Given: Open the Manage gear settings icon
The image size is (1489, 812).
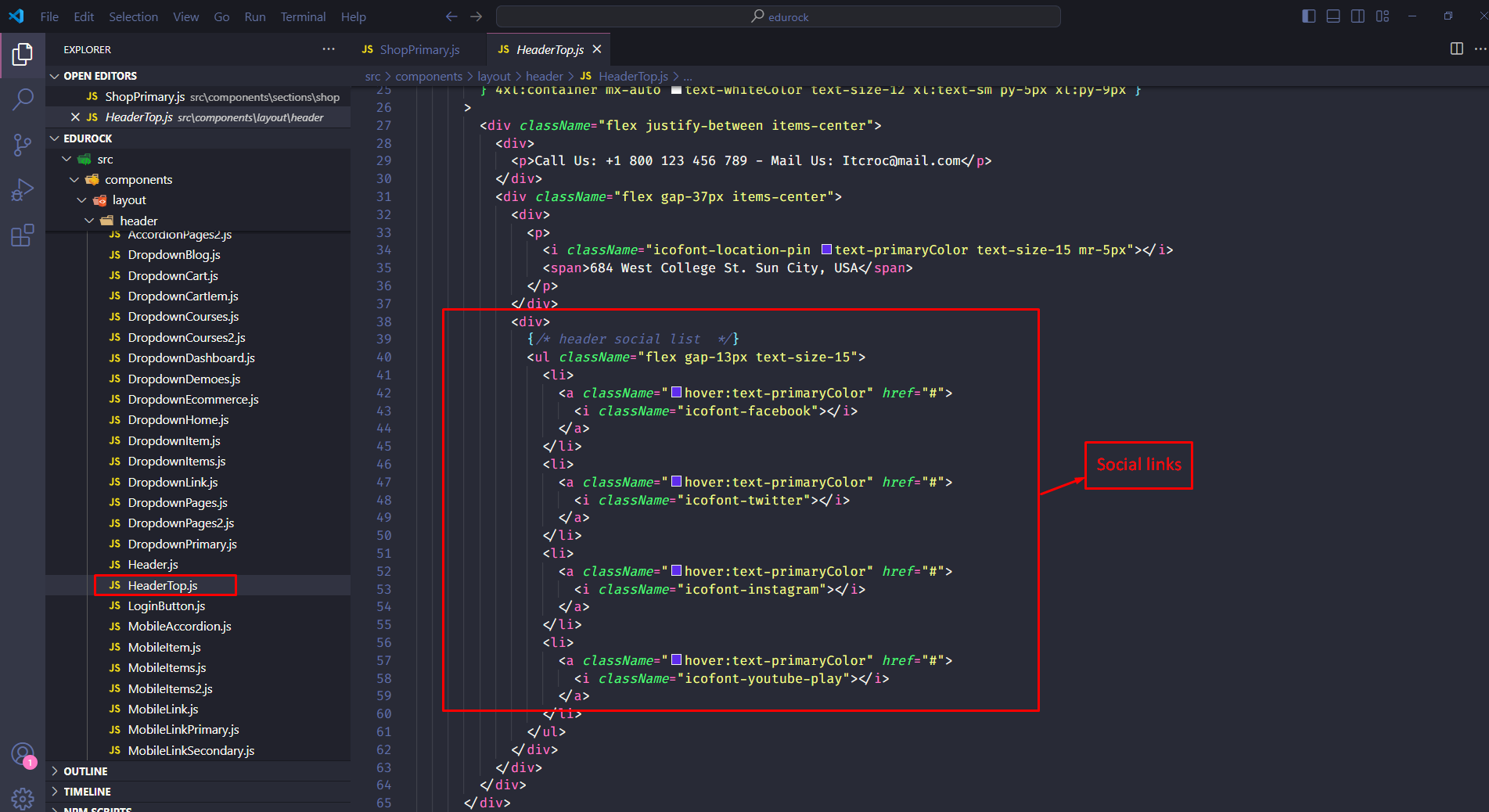Looking at the screenshot, I should (x=23, y=799).
